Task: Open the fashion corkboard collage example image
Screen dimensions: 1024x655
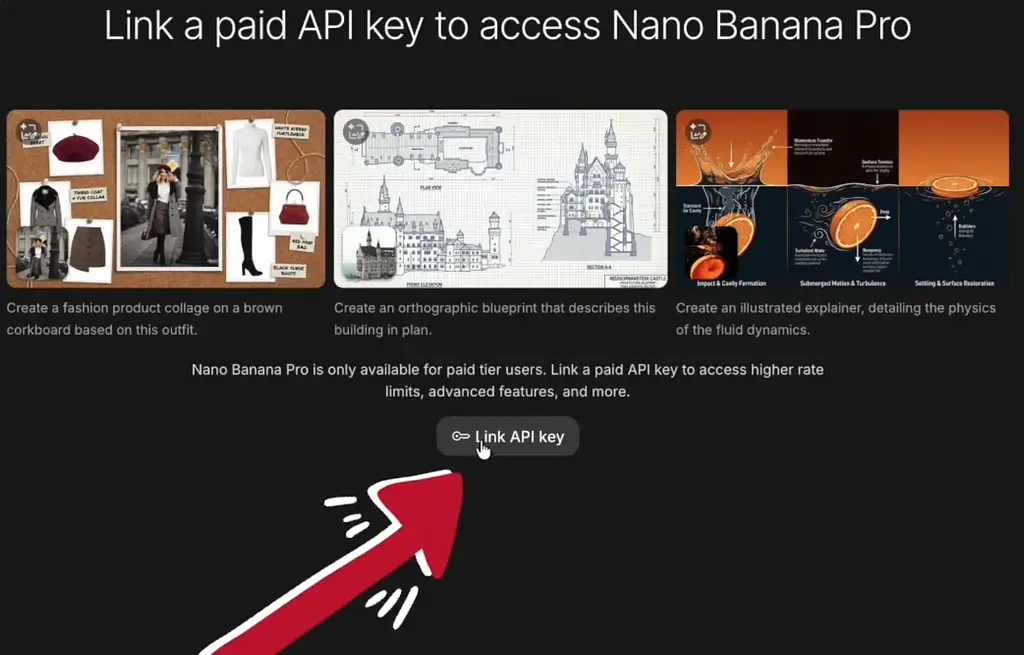Action: point(166,199)
